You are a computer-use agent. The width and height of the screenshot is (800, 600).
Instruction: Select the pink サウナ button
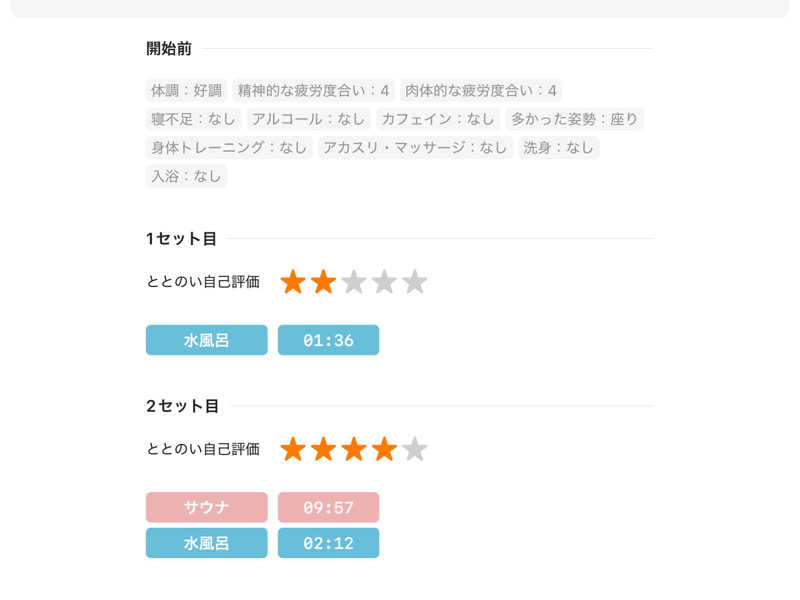pyautogui.click(x=206, y=507)
